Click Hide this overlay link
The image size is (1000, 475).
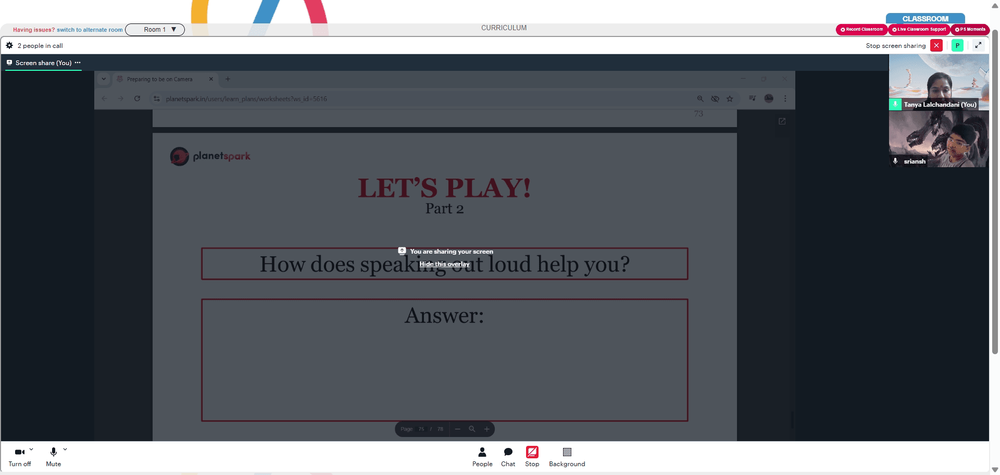pos(445,264)
